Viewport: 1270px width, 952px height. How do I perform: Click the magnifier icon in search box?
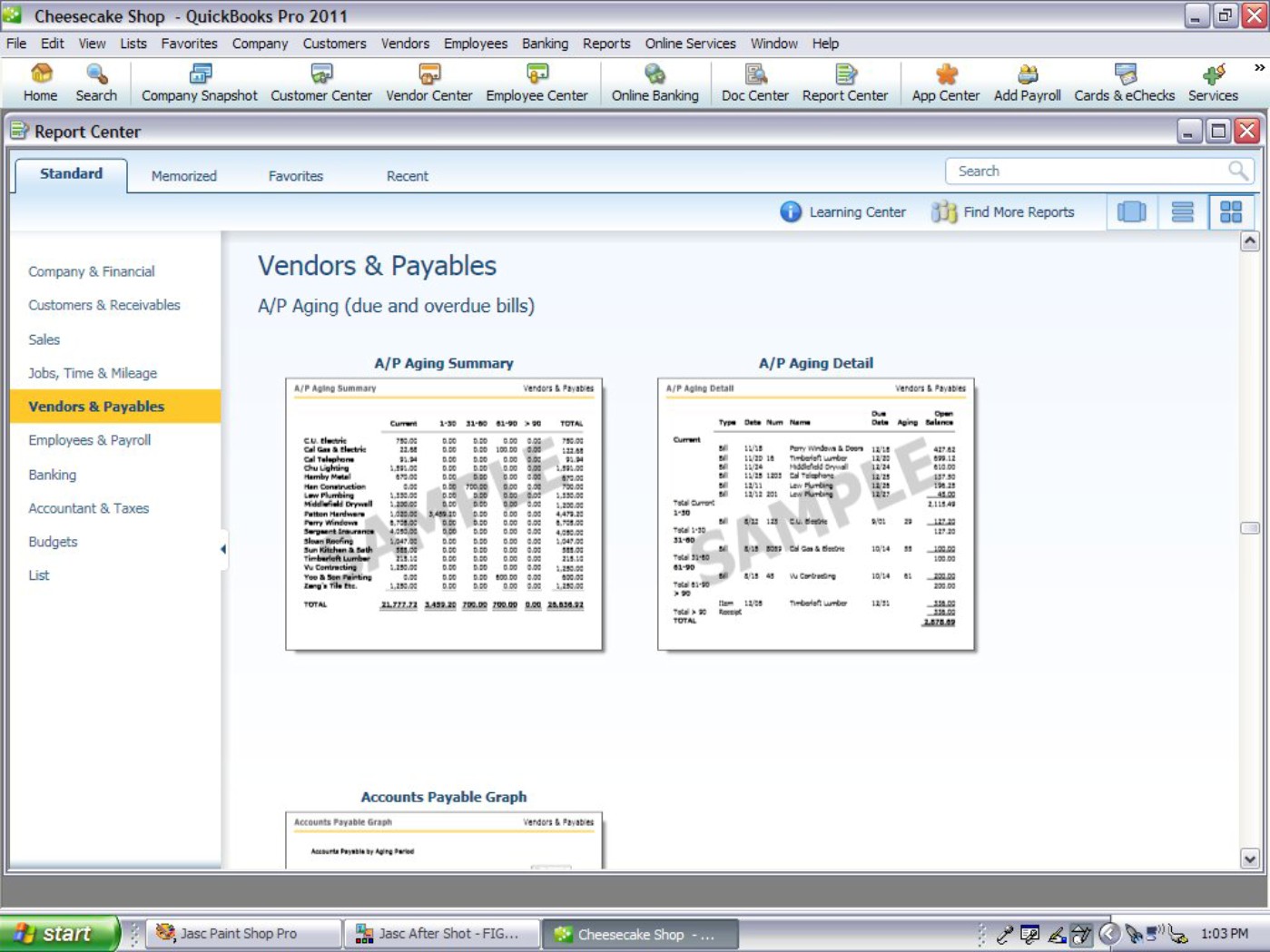pos(1238,171)
